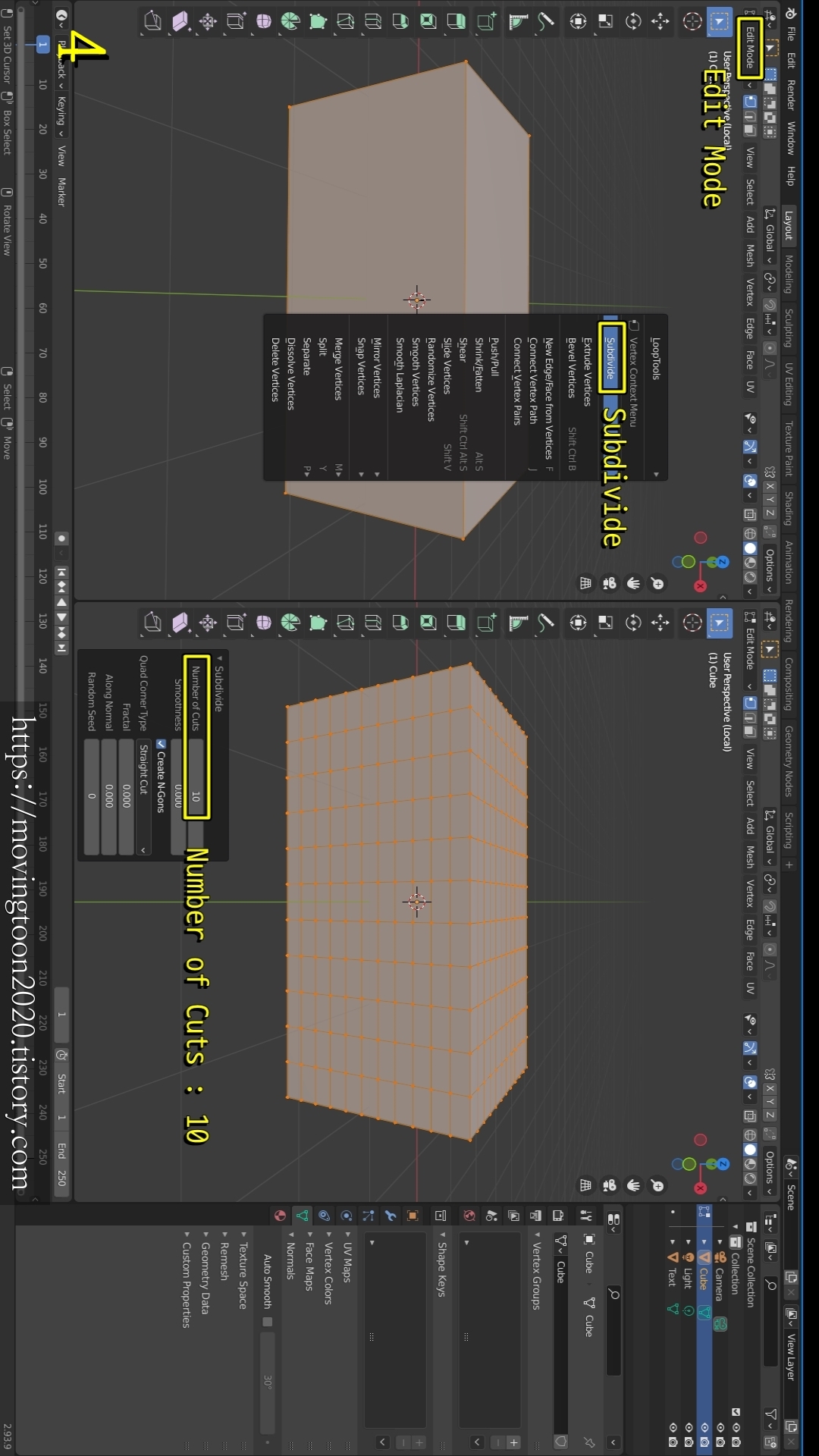
Task: Select the Add Cube tool in the context-menu viewport
Action: (x=487, y=21)
